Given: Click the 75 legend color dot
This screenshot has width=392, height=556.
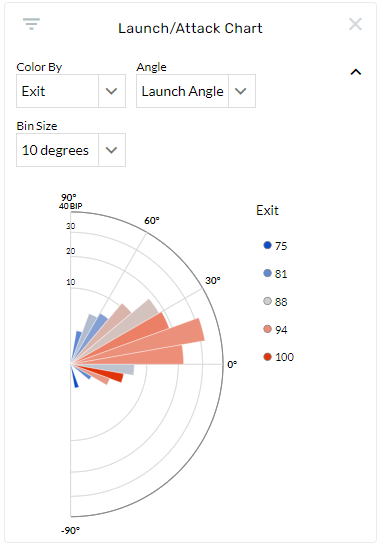Looking at the screenshot, I should click(267, 245).
